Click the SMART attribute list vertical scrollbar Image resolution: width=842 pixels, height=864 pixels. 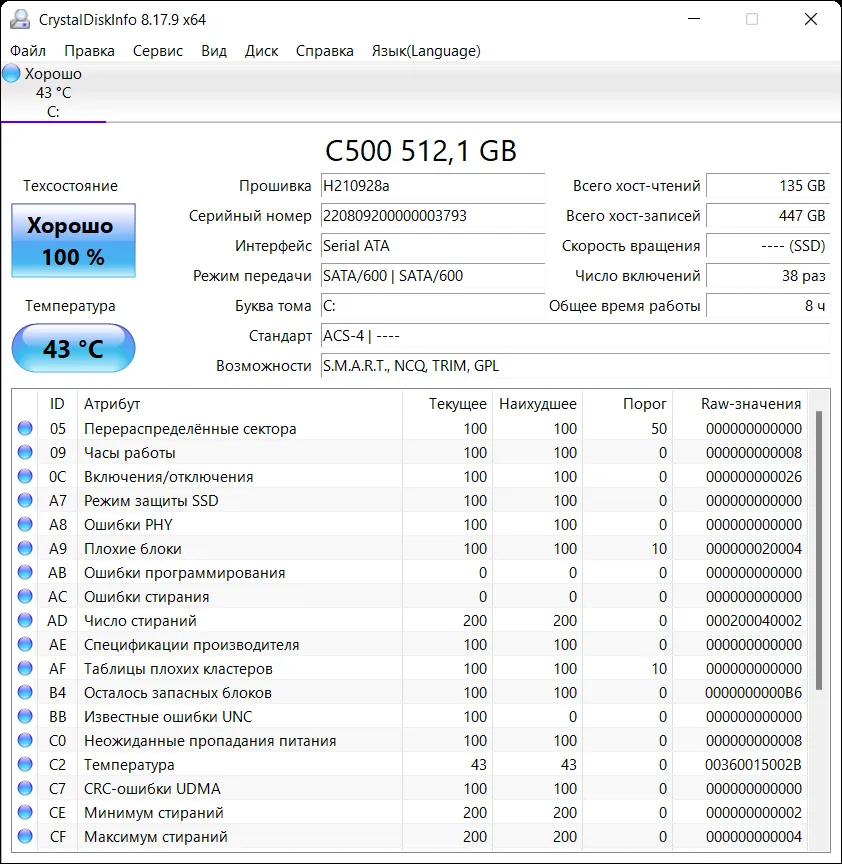[820, 550]
